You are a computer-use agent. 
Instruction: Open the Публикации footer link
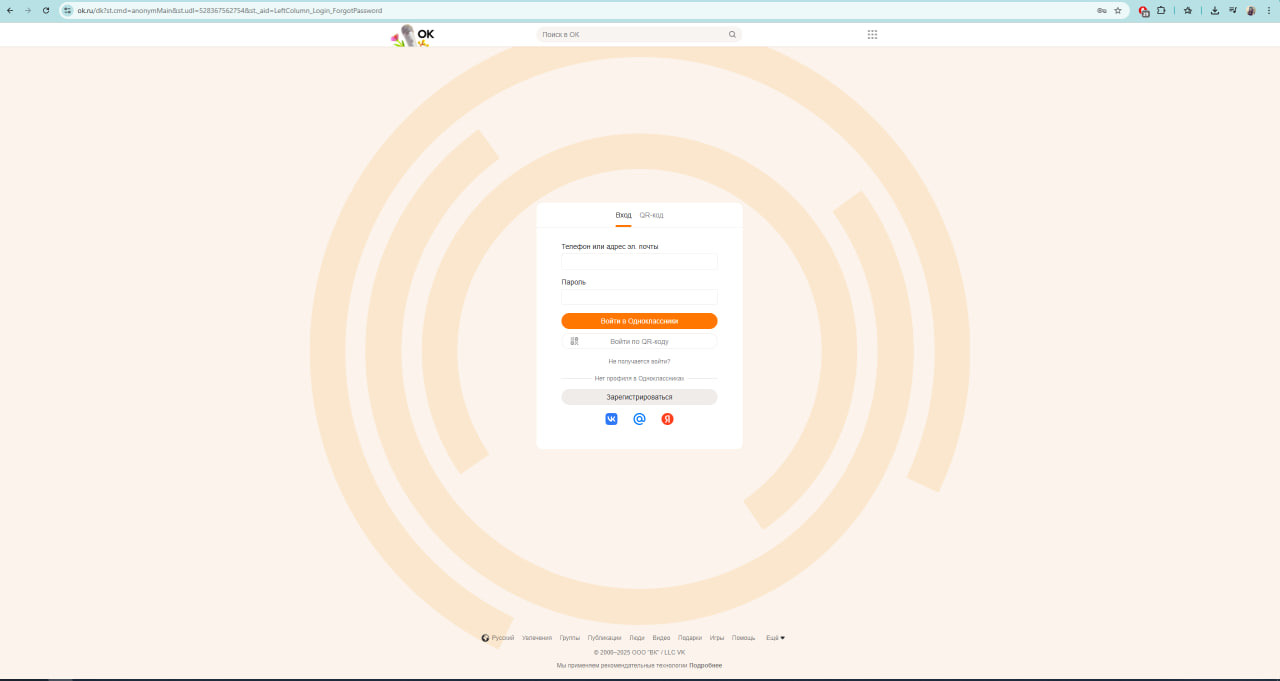(x=604, y=638)
